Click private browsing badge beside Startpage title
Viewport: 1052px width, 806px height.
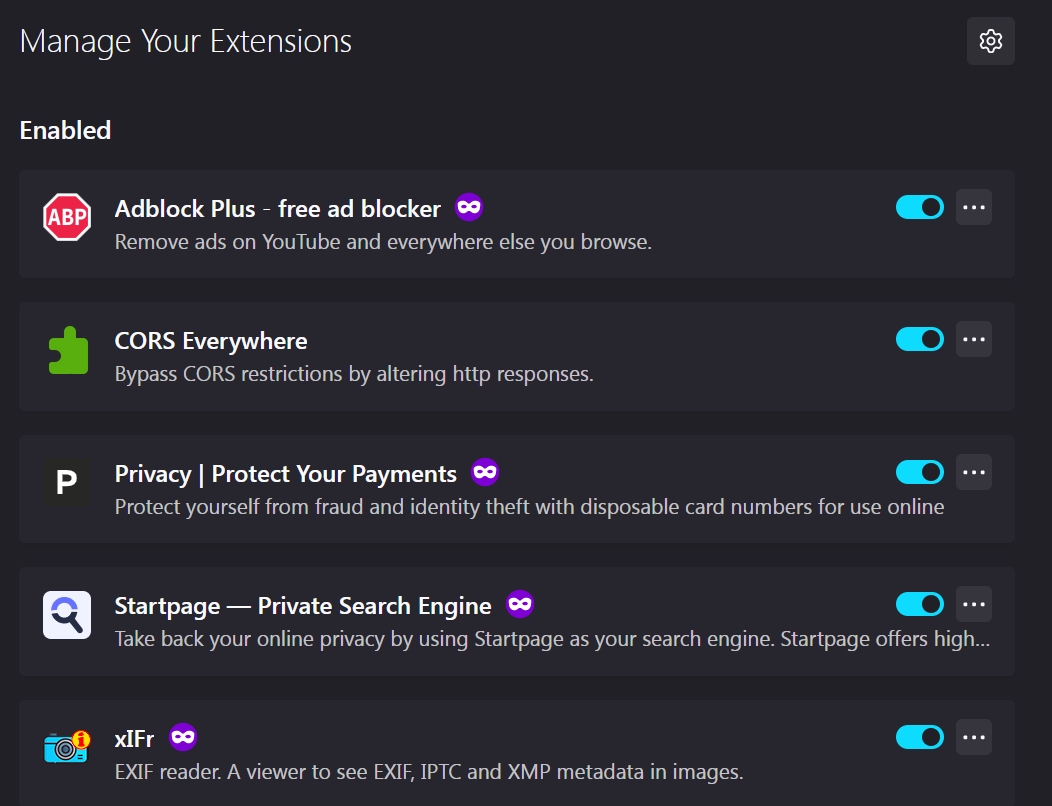(520, 604)
